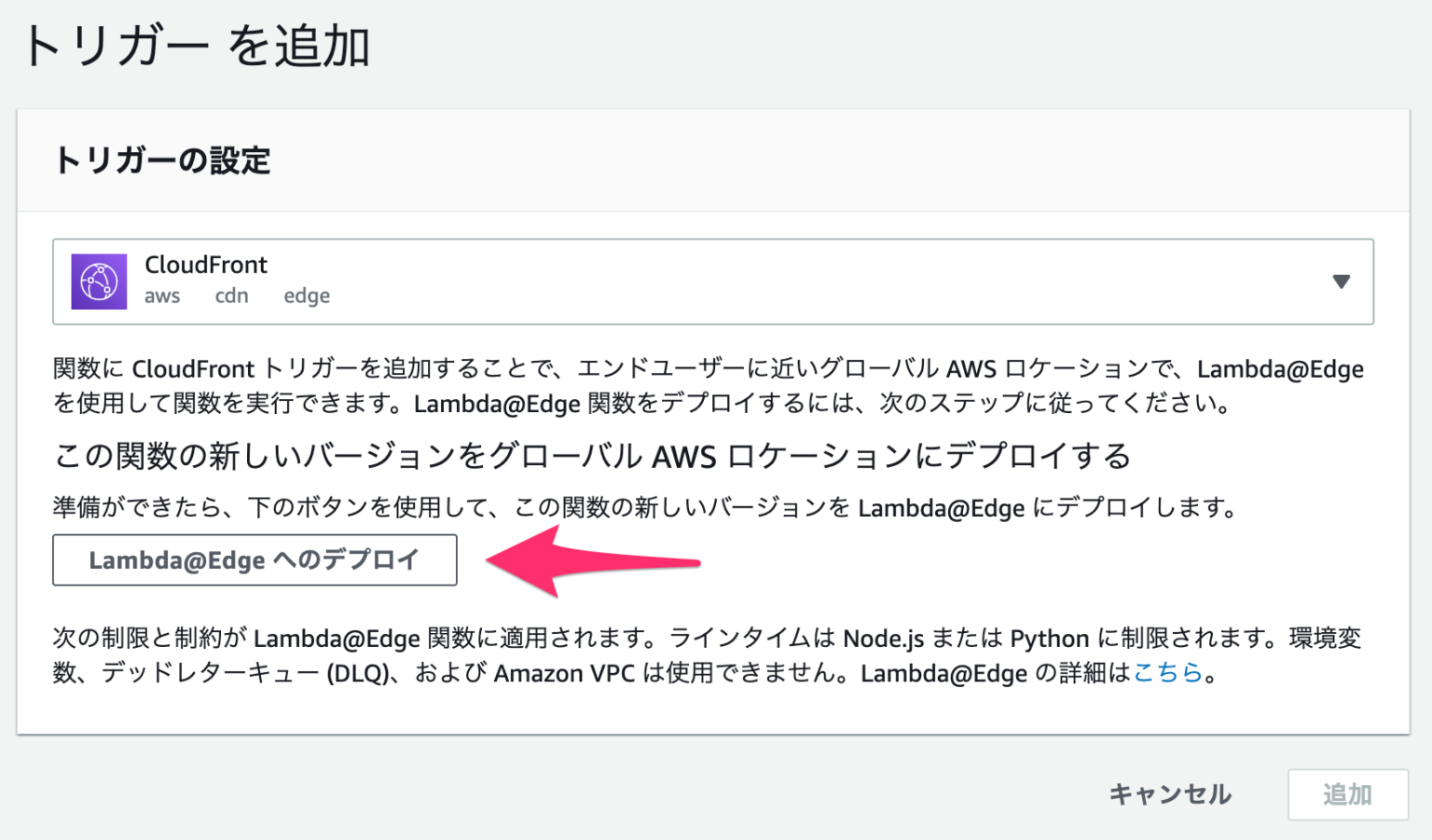Image resolution: width=1432 pixels, height=840 pixels.
Task: Click the 'edge' tag text
Action: (307, 296)
